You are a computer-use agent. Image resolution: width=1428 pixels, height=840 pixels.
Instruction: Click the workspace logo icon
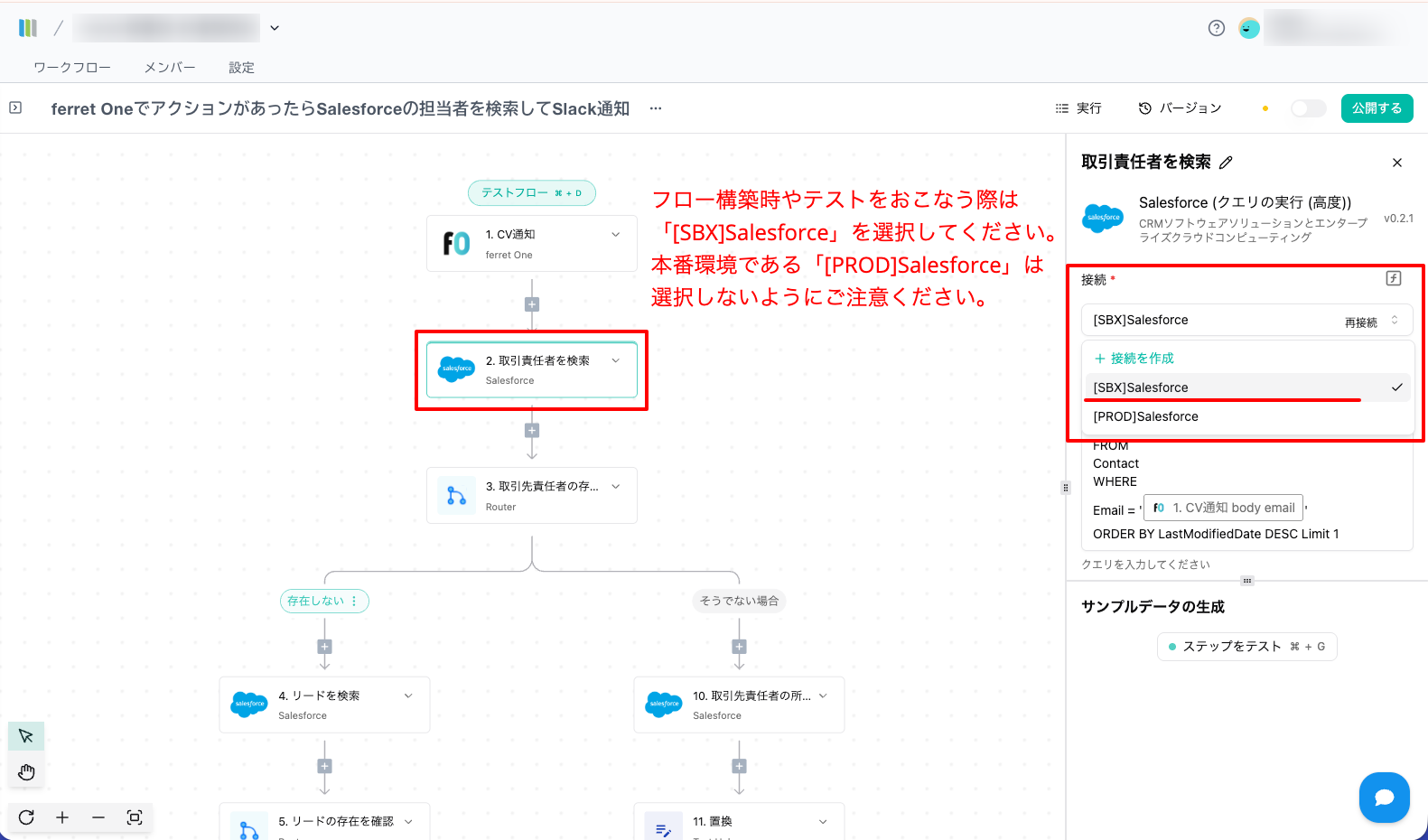coord(28,28)
